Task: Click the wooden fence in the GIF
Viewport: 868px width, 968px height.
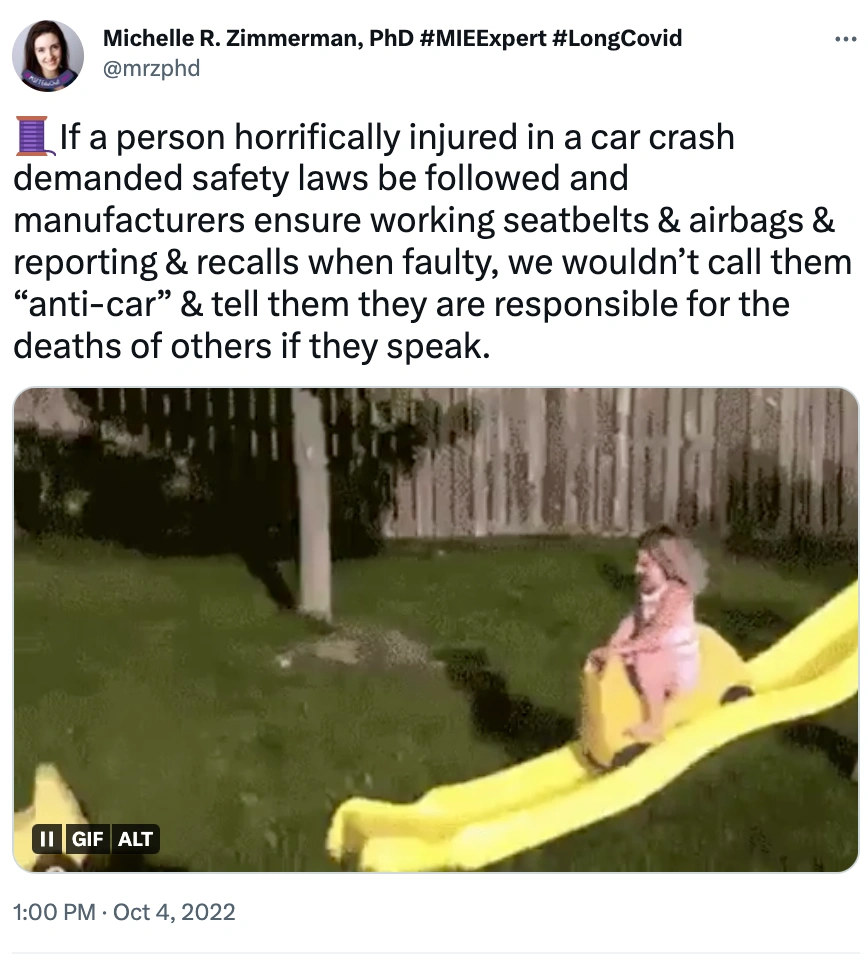Action: 617,463
